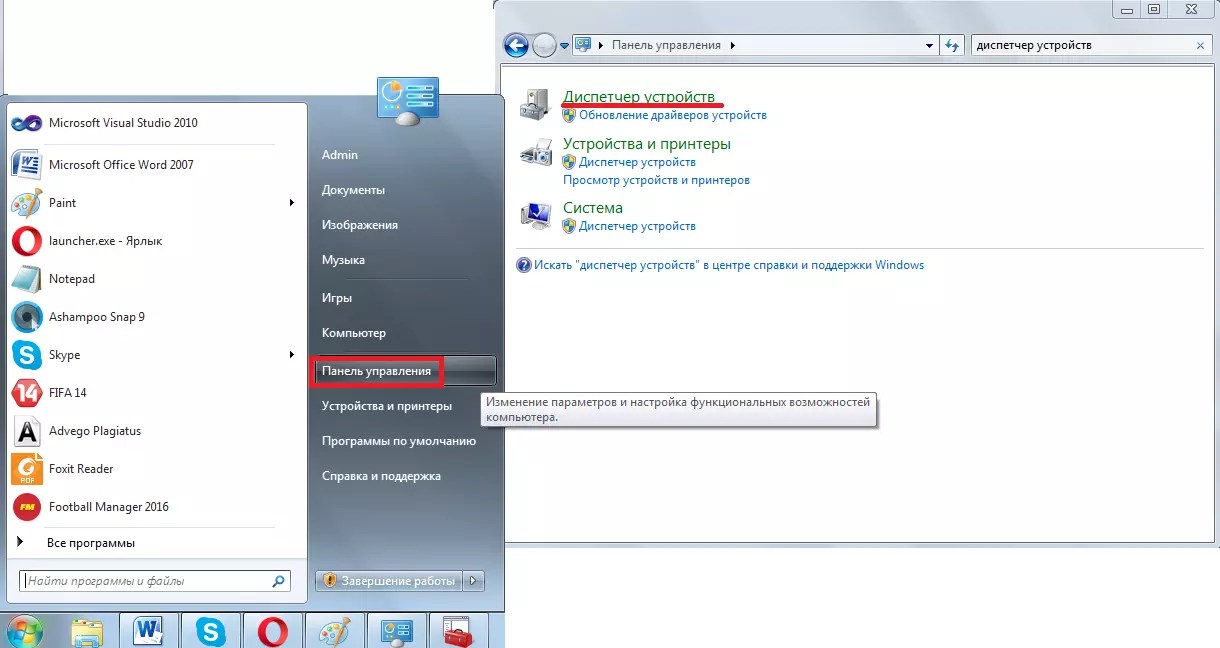
Task: Click the Диспетчер устройств heading link
Action: point(639,97)
